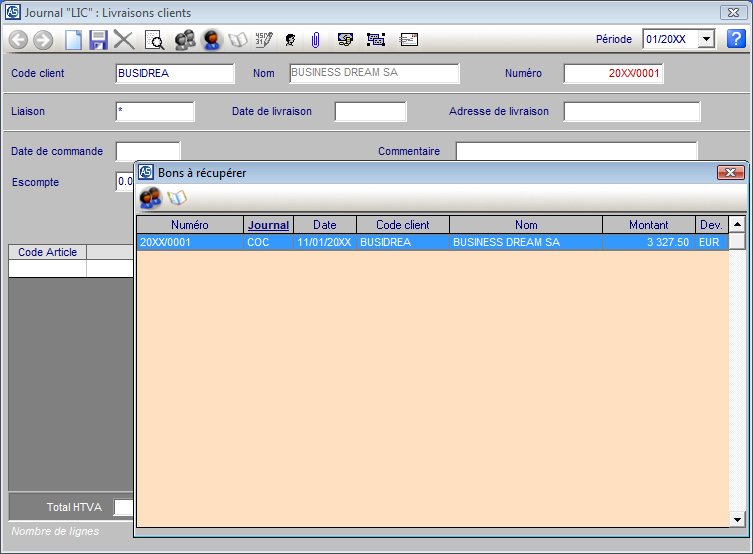This screenshot has width=753, height=554.
Task: Click the envelope card icon in toolbar
Action: [x=409, y=40]
